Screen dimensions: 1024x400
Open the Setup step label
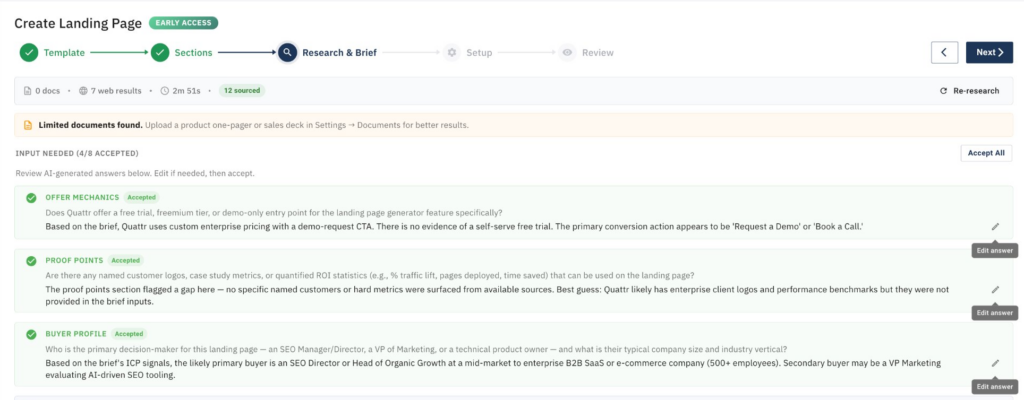point(479,53)
